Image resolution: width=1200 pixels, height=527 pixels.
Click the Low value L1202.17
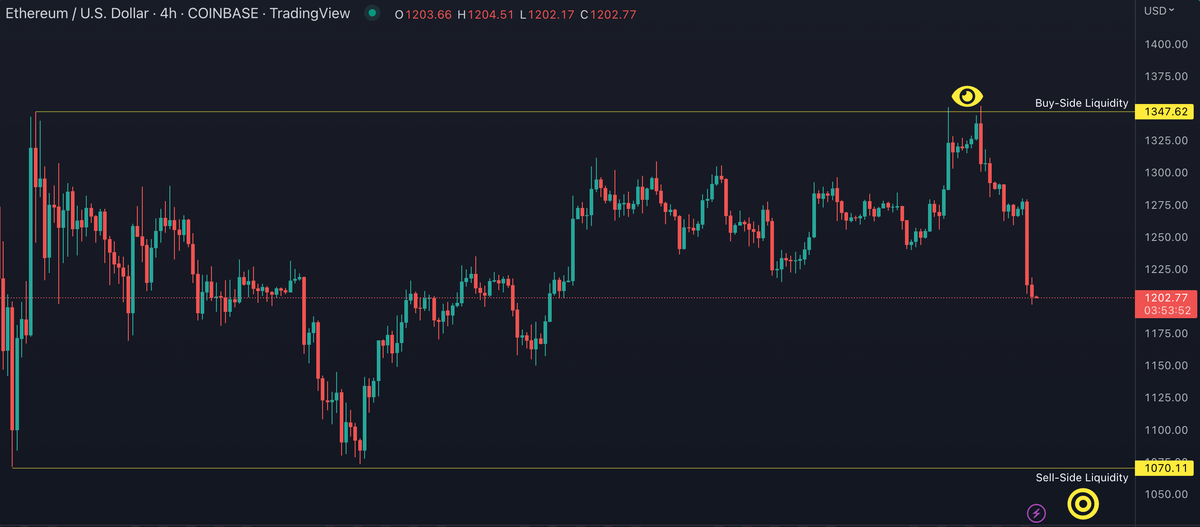(546, 15)
